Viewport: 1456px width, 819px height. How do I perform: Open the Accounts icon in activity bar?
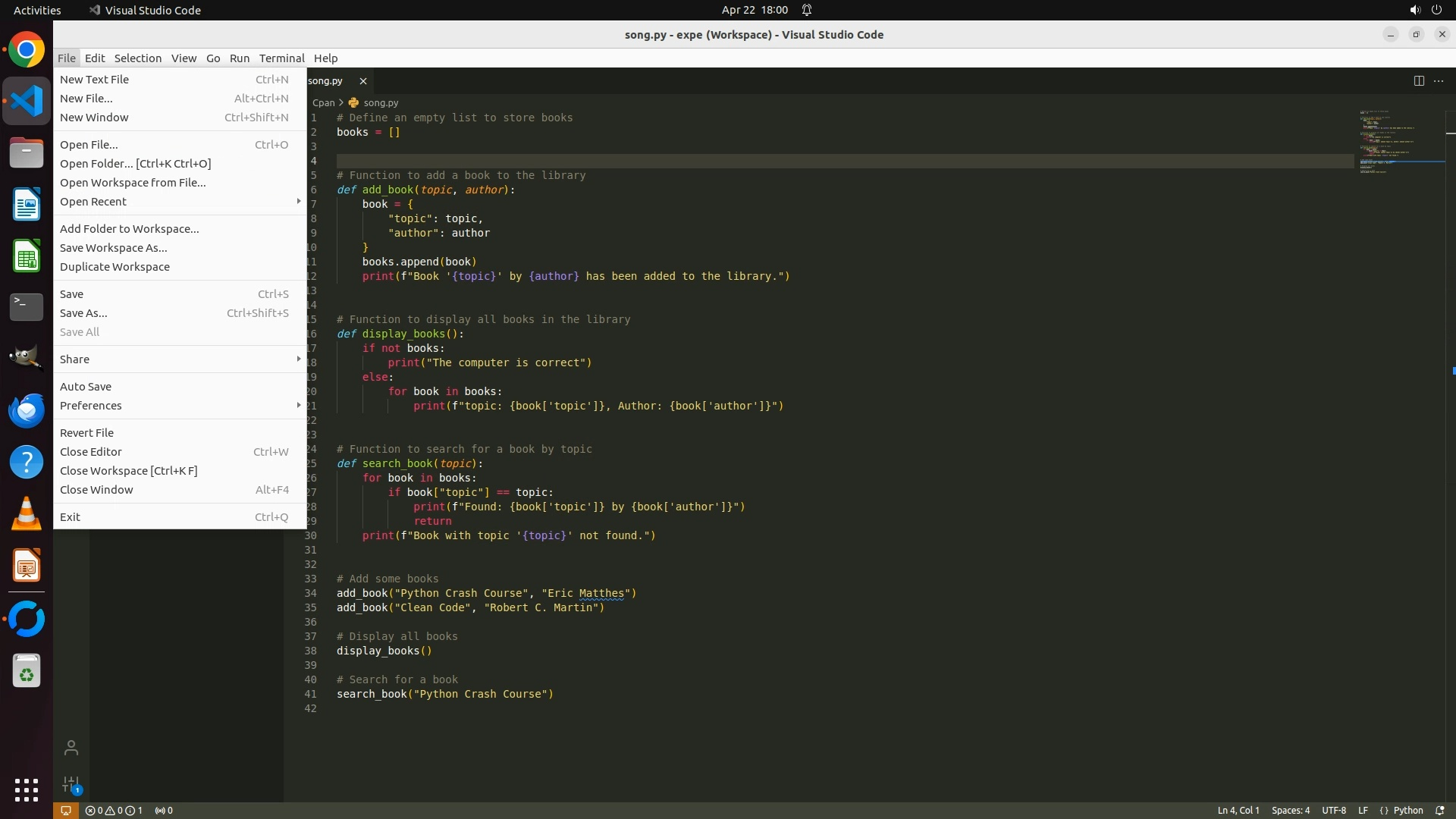(71, 748)
